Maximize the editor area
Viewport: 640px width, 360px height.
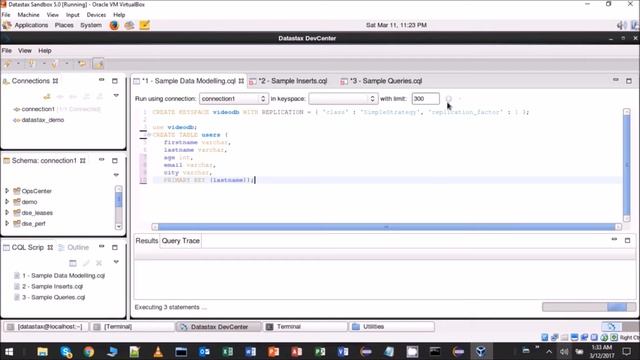pos(629,81)
